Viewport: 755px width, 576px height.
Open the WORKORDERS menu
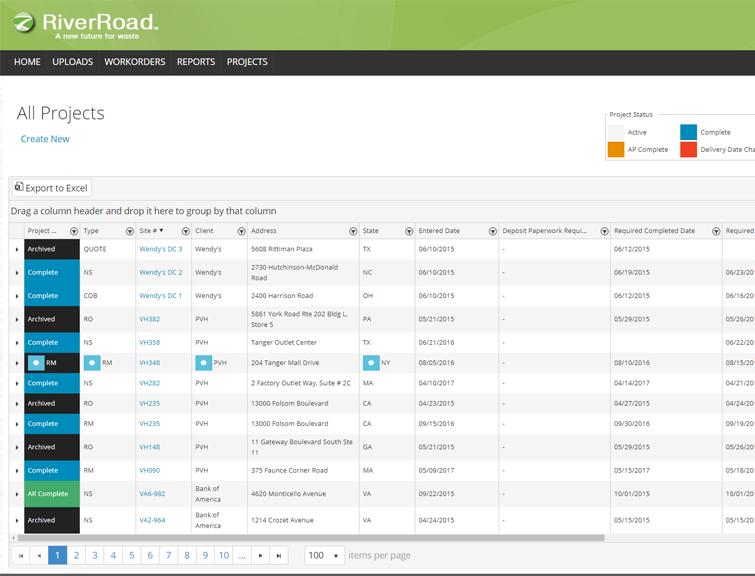click(135, 62)
